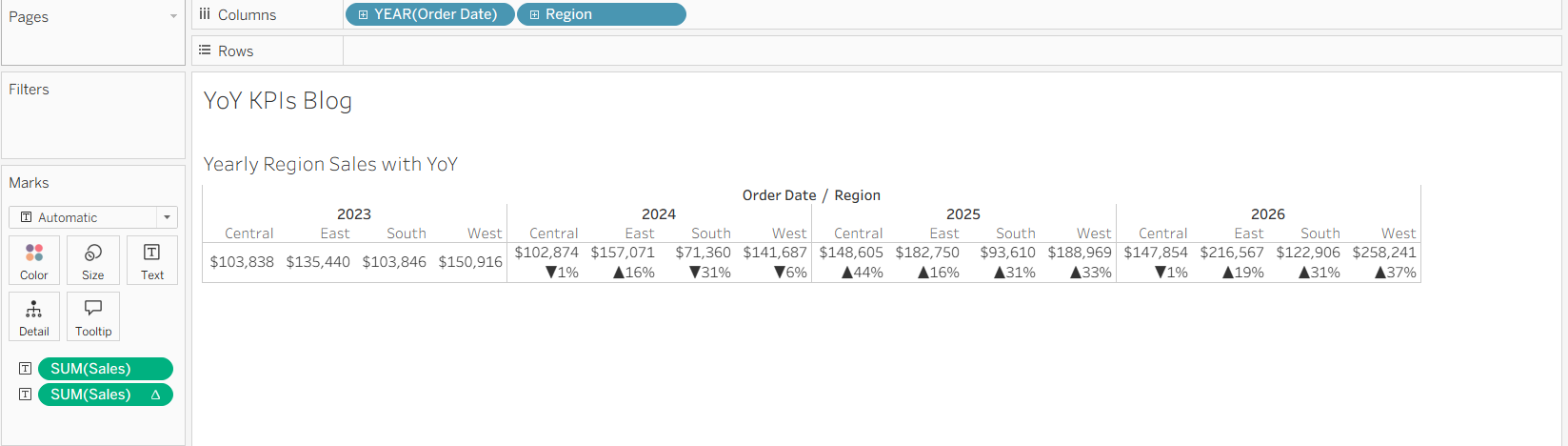Open the Text marks card
The width and height of the screenshot is (1568, 446).
[x=152, y=259]
